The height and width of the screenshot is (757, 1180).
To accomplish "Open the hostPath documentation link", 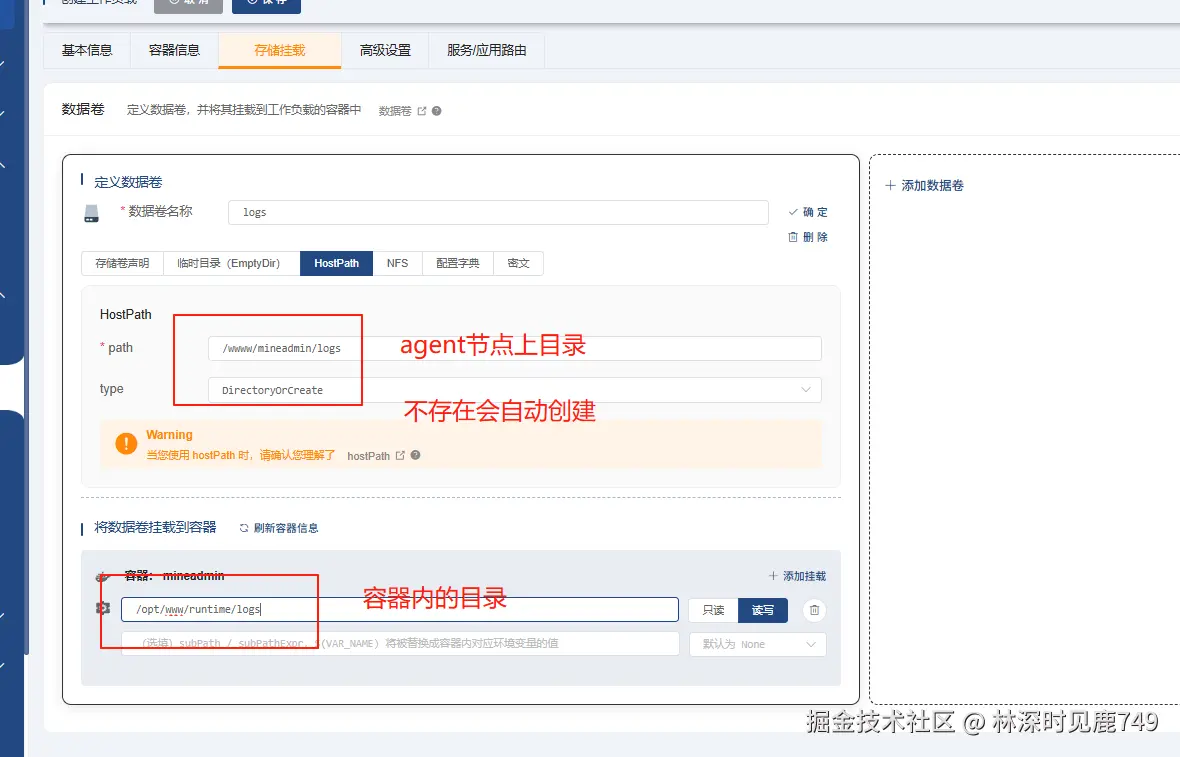I will [368, 456].
